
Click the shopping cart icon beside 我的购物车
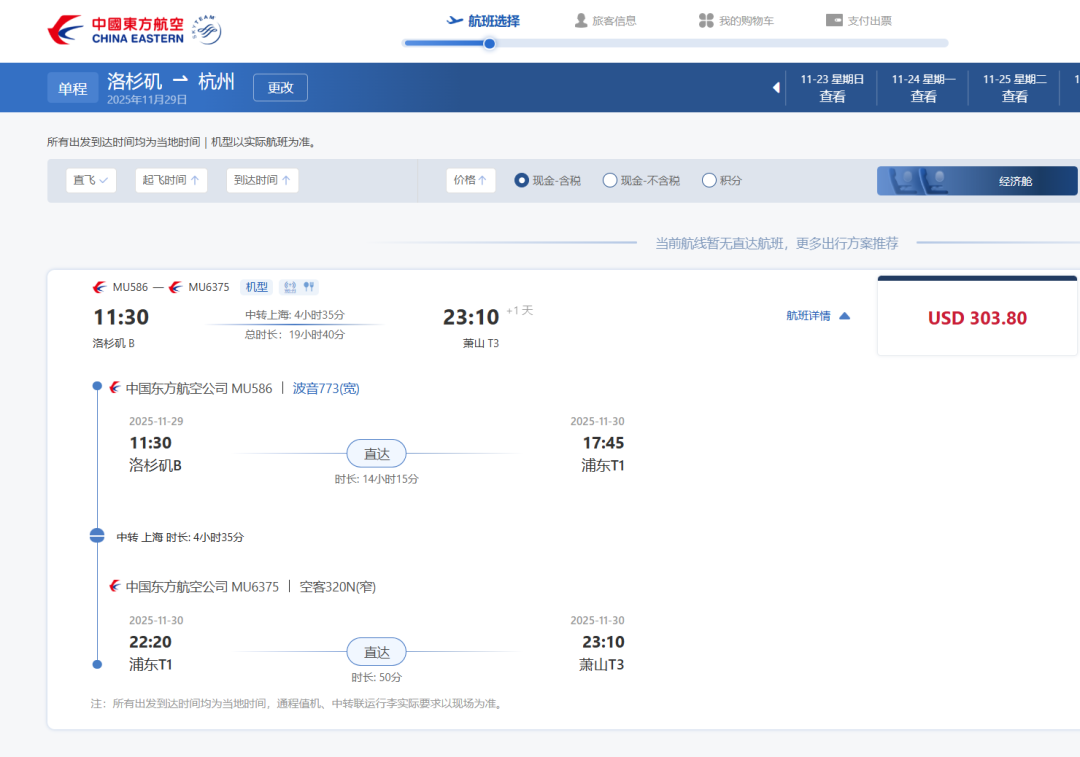[706, 20]
